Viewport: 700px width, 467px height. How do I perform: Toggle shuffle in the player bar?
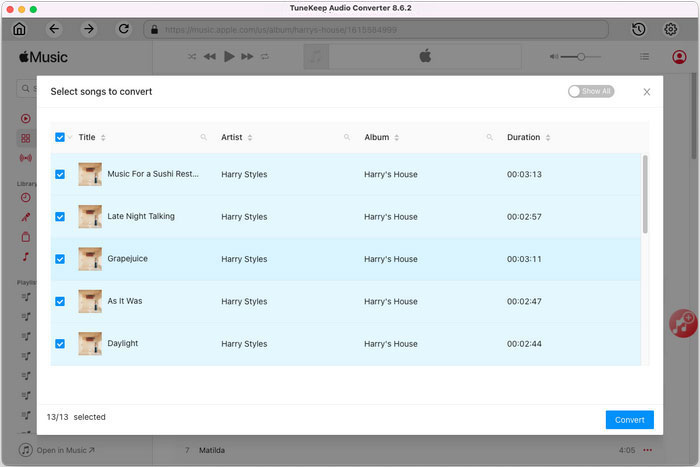192,57
